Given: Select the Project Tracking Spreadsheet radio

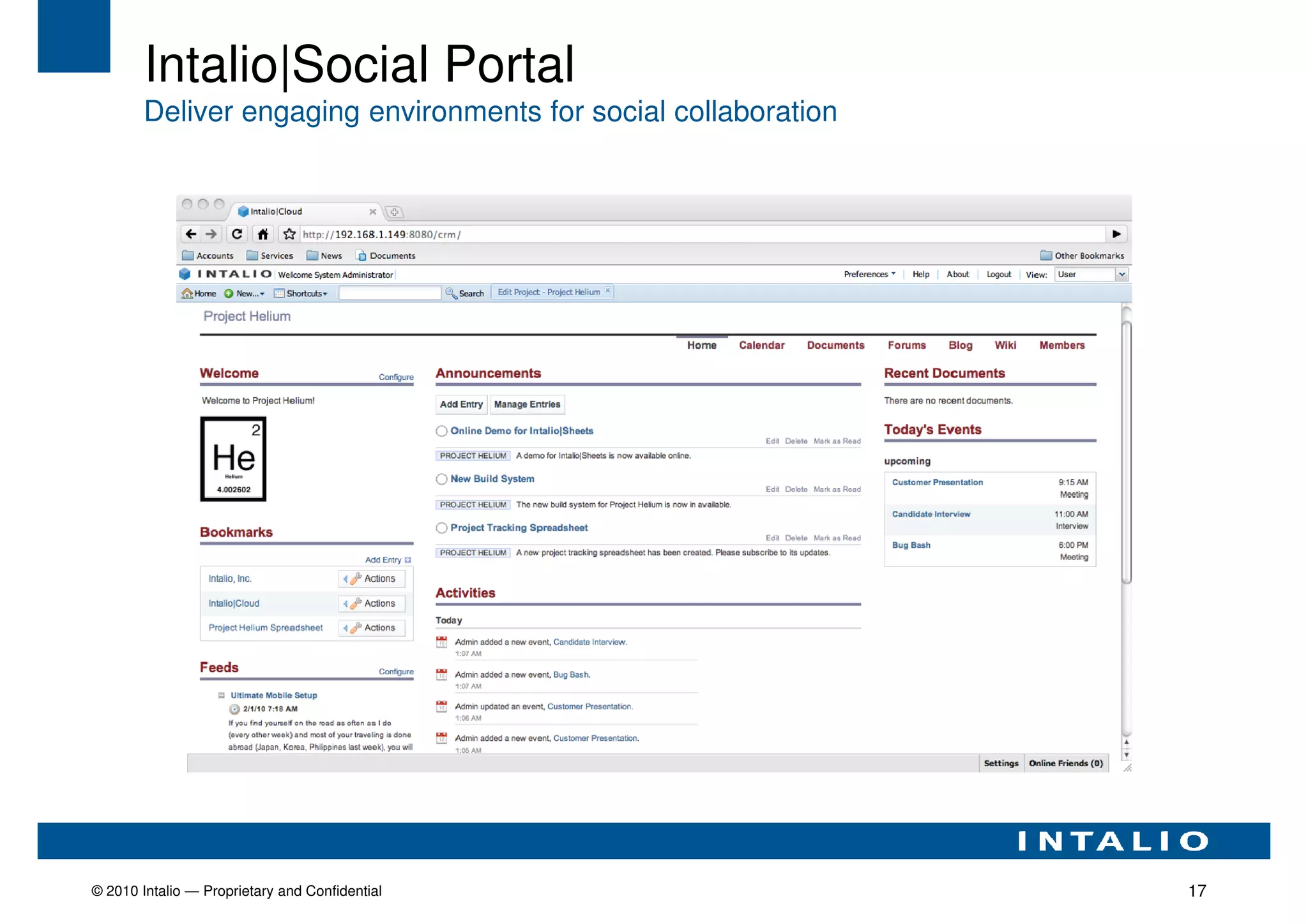Looking at the screenshot, I should click(441, 528).
